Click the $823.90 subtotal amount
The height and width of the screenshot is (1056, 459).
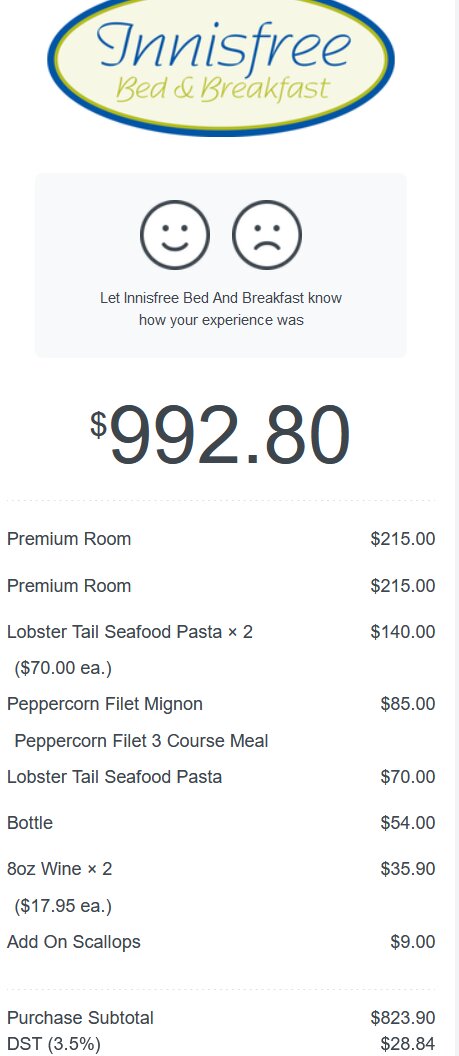tap(403, 1018)
